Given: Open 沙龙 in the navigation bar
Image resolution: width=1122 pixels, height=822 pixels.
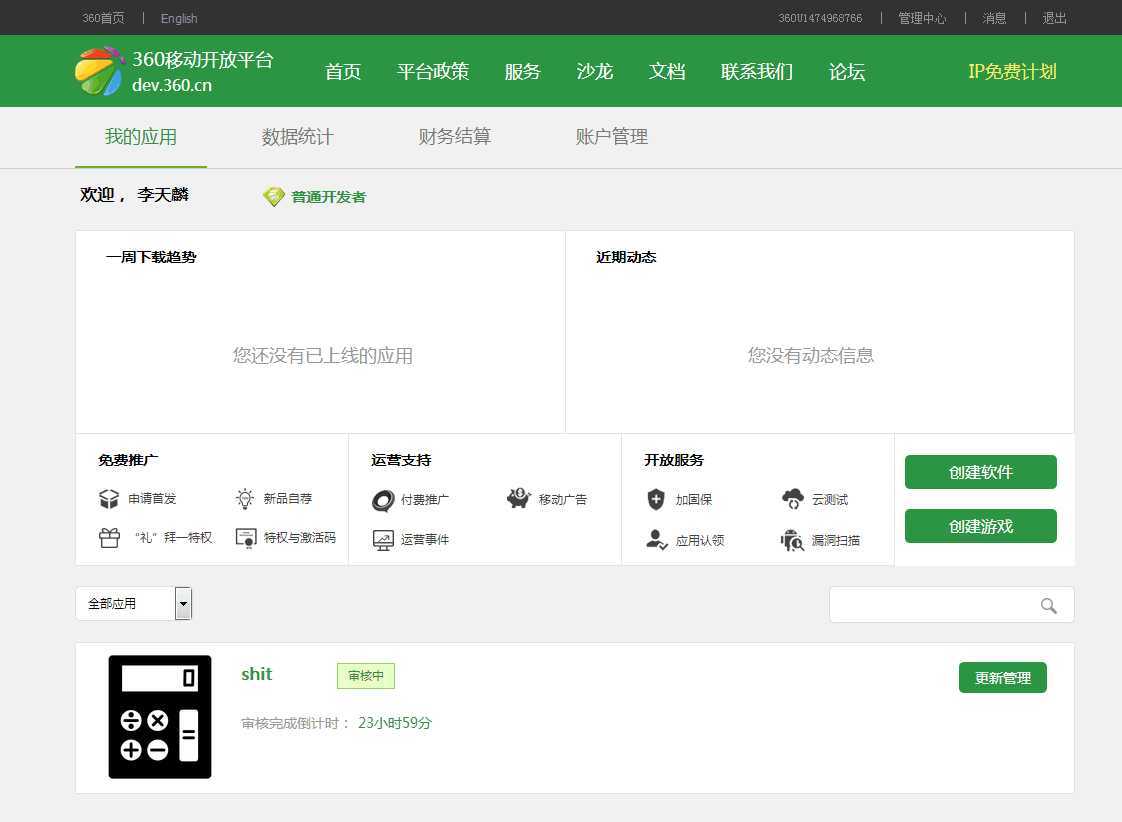Looking at the screenshot, I should pos(595,72).
